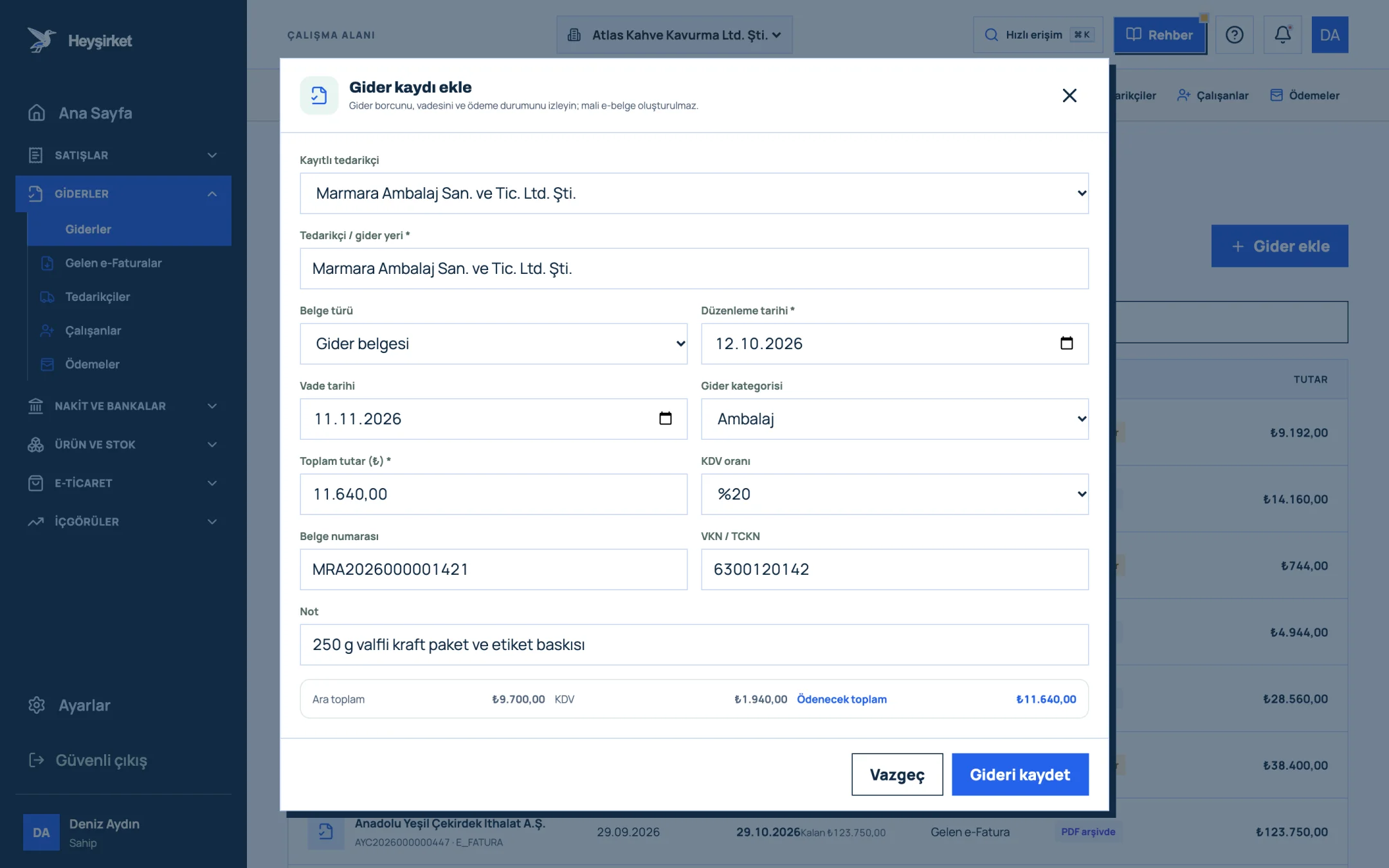Viewport: 1389px width, 868px height.
Task: Click the Gider ekle button
Action: click(1280, 246)
